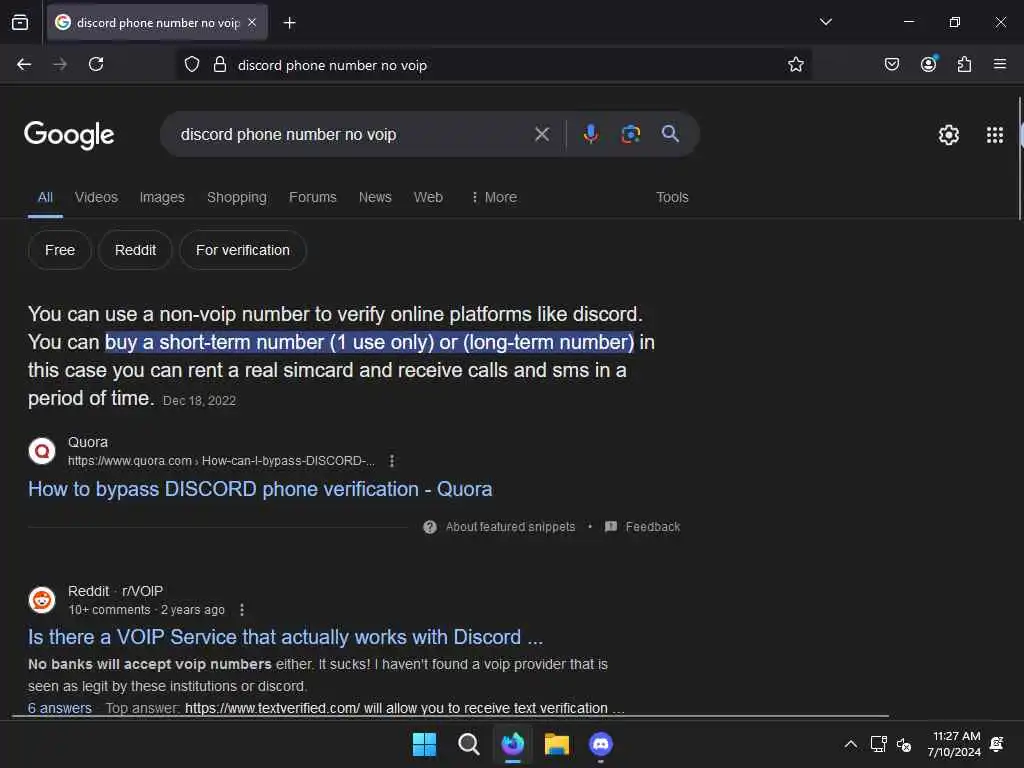Go to Google home via logo

pos(69,135)
